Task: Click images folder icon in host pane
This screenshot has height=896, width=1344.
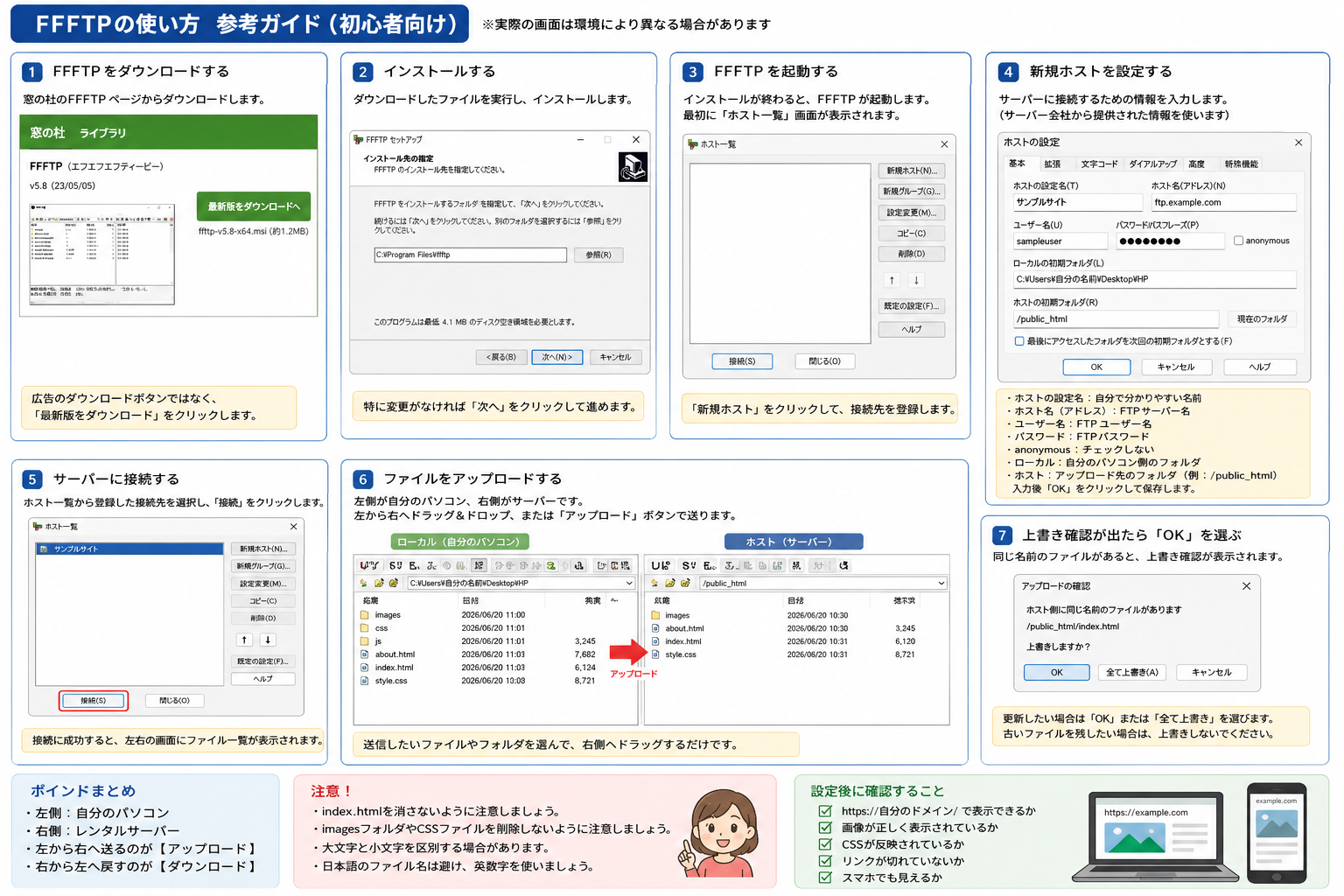Action: point(655,615)
